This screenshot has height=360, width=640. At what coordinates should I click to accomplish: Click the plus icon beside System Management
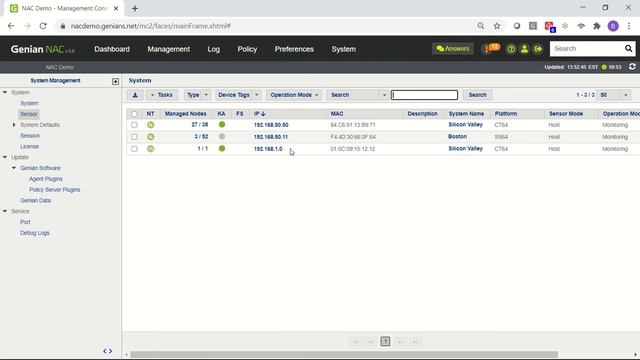click(x=116, y=81)
